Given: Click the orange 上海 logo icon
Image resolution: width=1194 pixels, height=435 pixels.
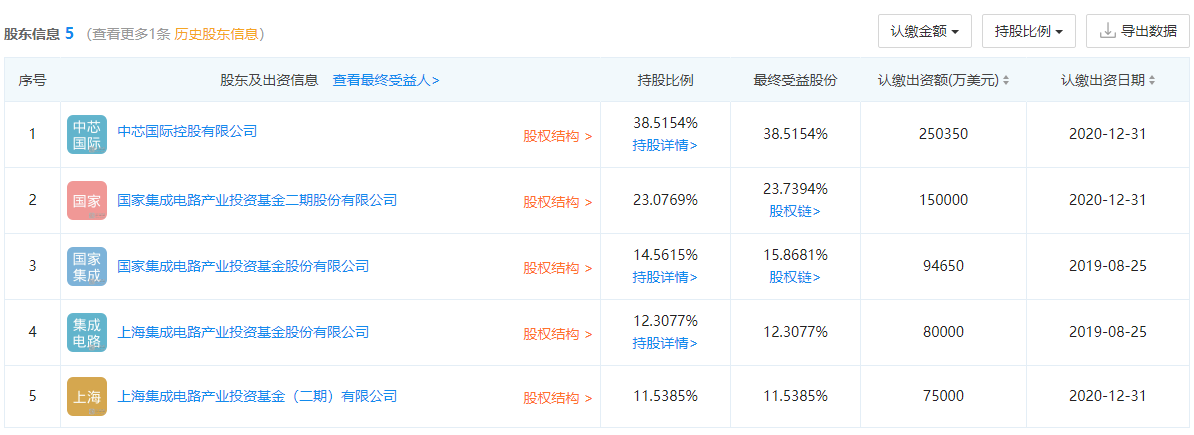Looking at the screenshot, I should coord(87,397).
